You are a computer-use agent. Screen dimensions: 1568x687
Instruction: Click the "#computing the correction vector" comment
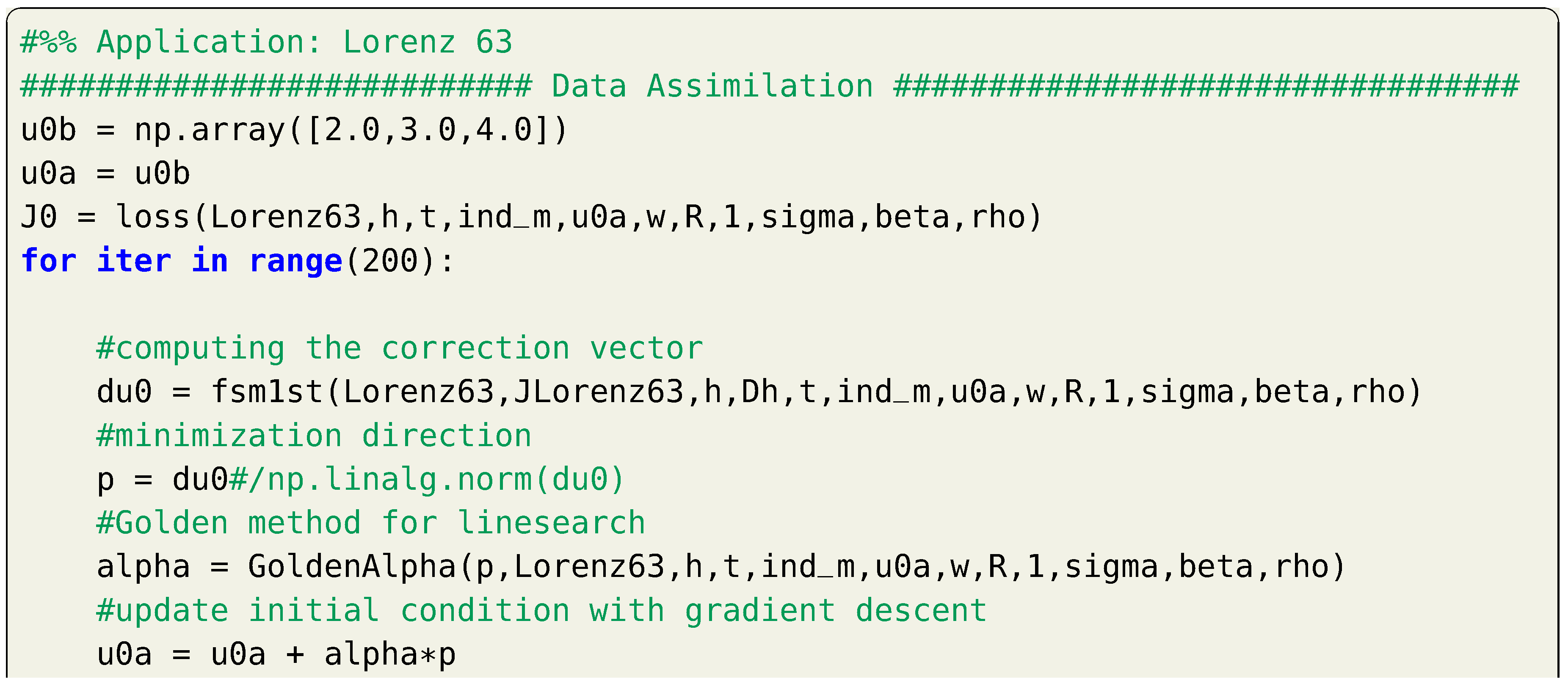click(399, 349)
